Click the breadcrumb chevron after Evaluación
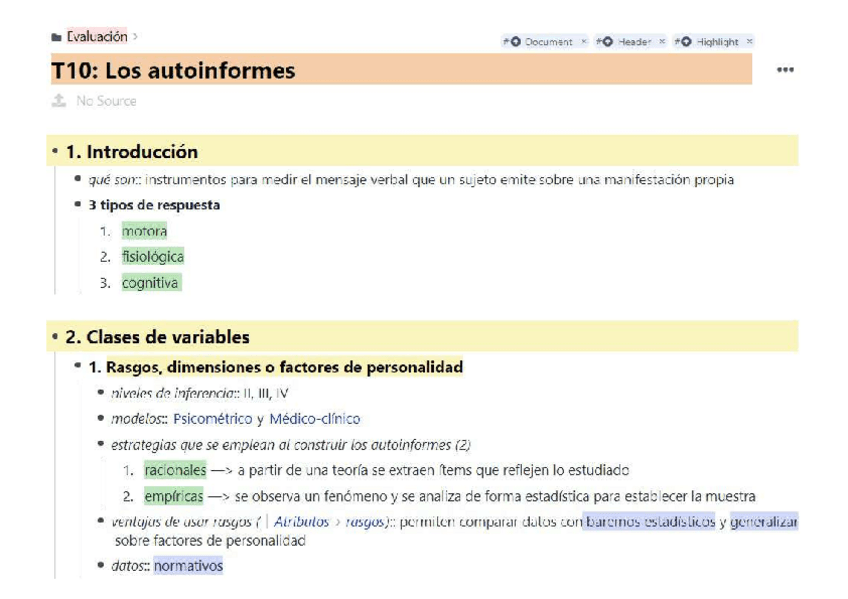Screen dimensions: 848x599 click(135, 36)
